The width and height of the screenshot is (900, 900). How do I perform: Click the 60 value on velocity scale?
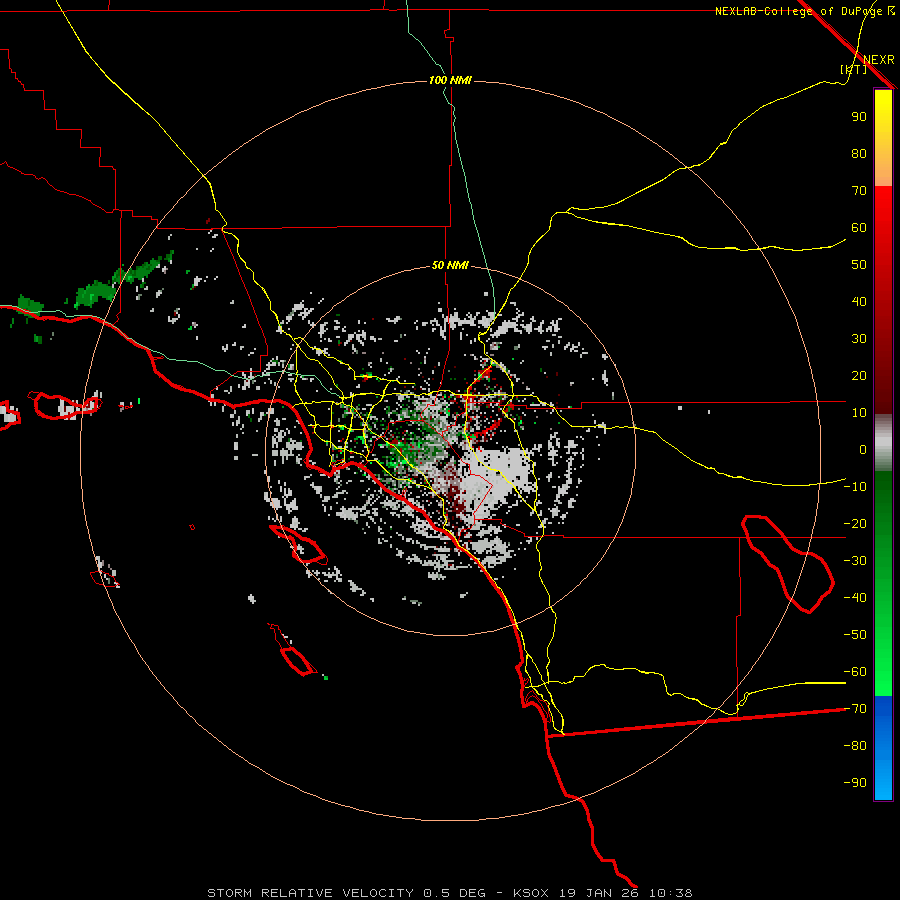[859, 228]
